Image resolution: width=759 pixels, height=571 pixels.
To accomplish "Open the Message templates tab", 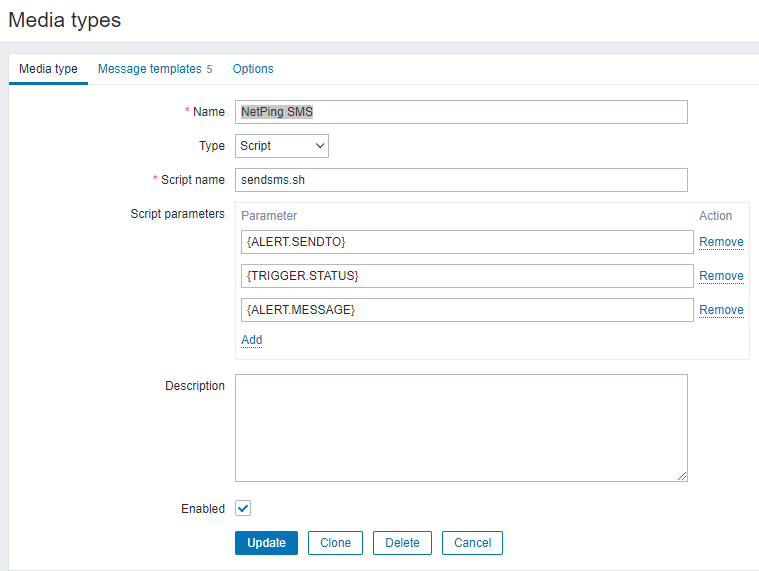I will pyautogui.click(x=154, y=69).
